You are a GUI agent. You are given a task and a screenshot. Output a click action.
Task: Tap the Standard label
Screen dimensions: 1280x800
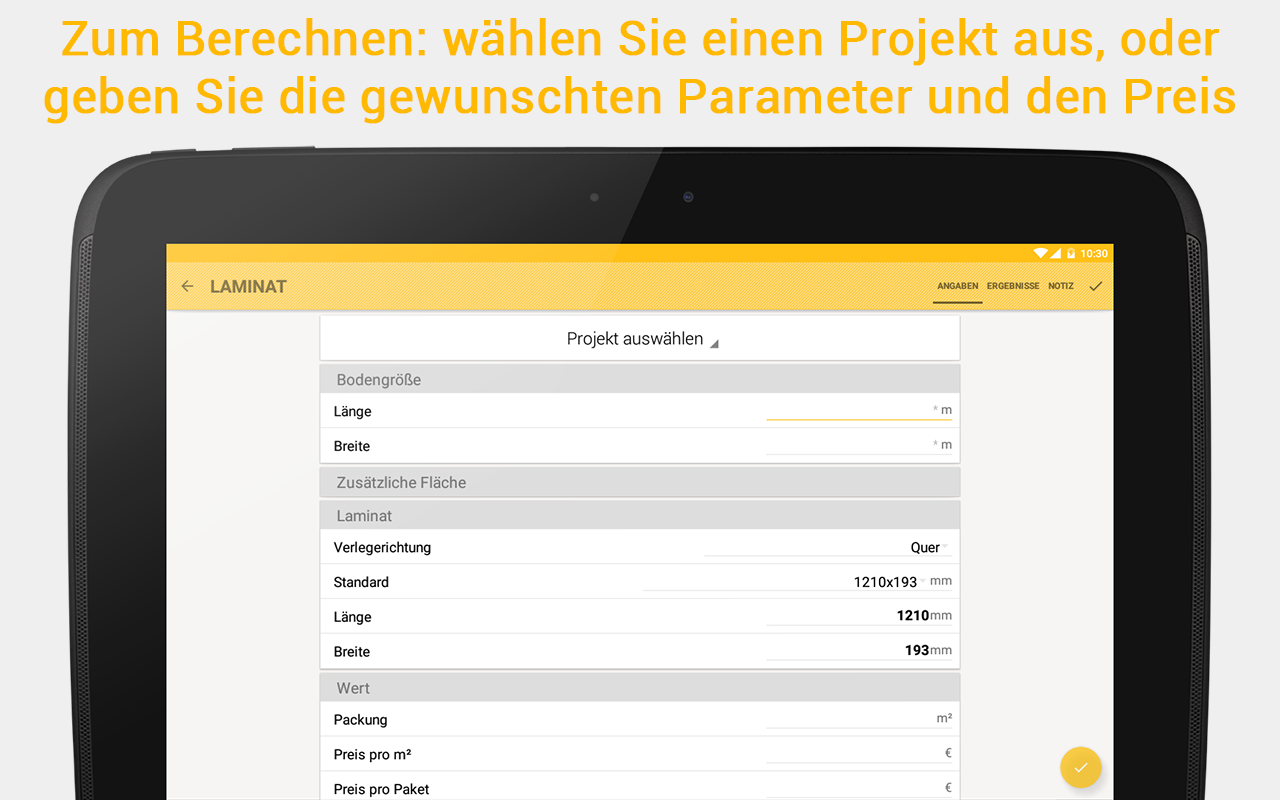click(361, 582)
